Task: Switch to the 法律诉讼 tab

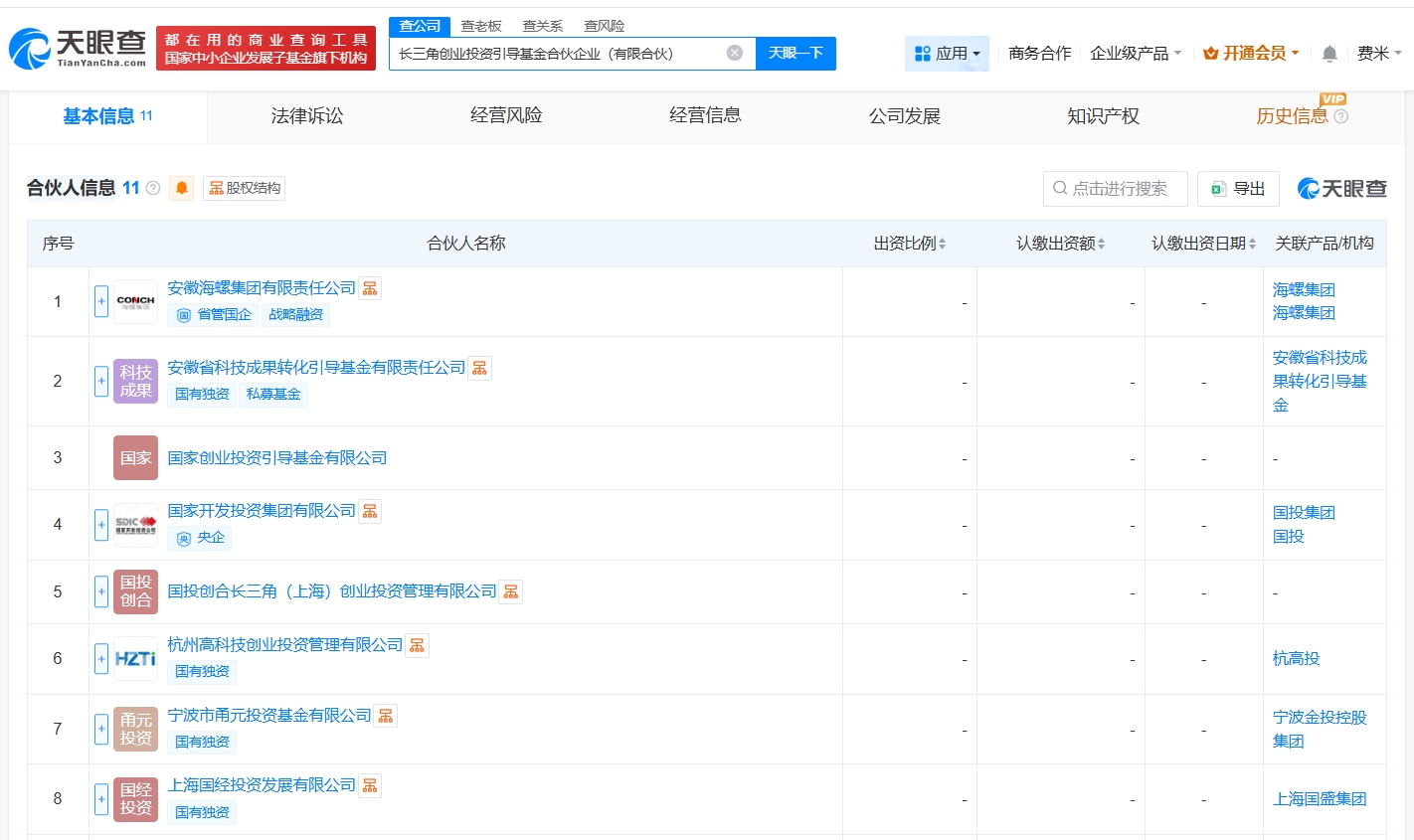Action: click(x=307, y=116)
